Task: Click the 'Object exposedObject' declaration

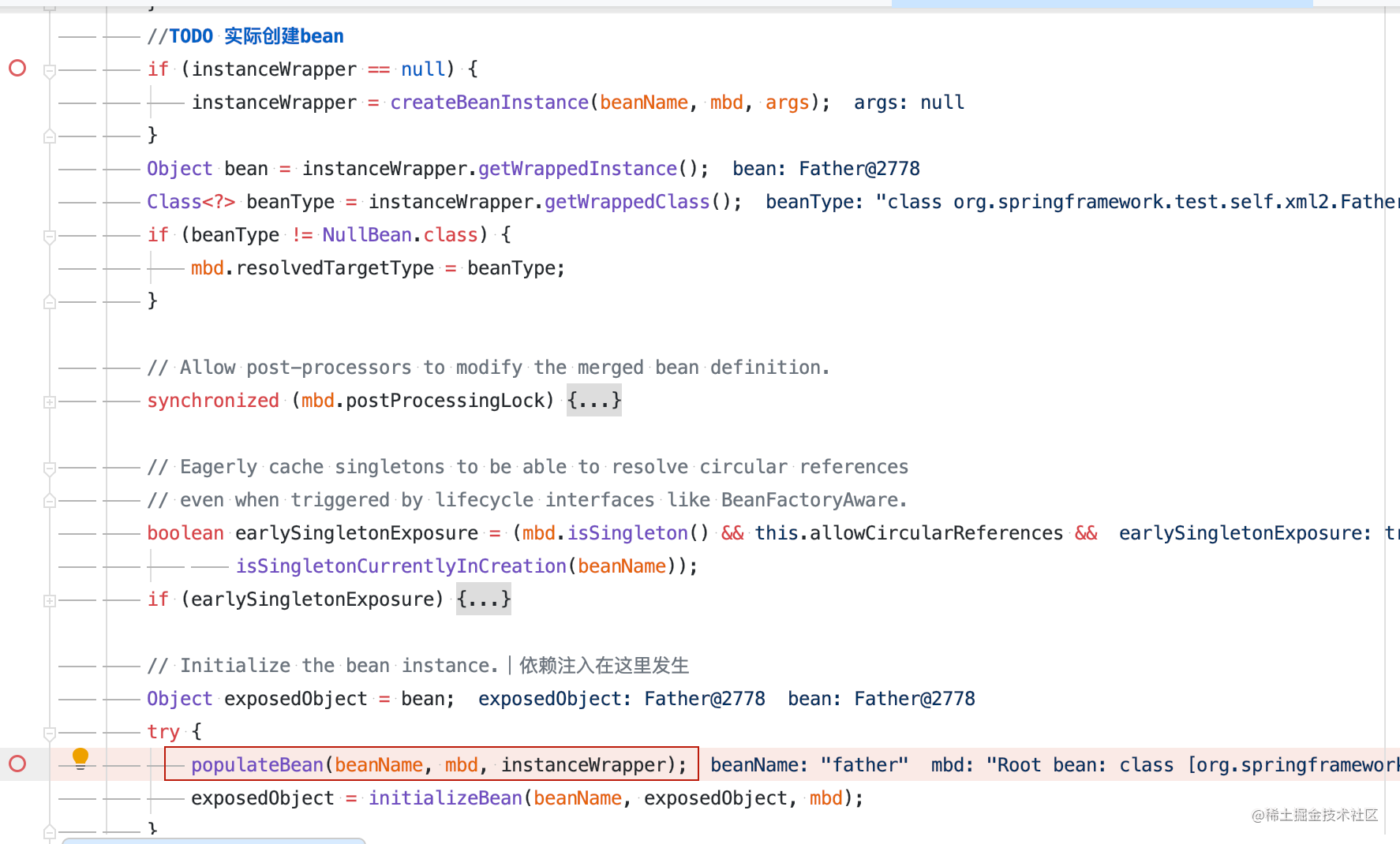Action: (257, 699)
